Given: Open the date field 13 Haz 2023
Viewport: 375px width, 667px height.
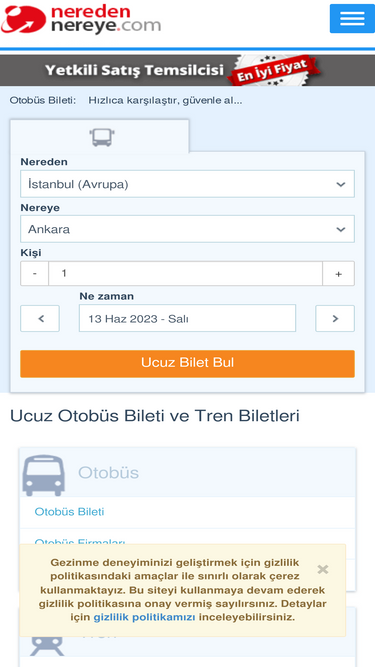Looking at the screenshot, I should tap(187, 318).
